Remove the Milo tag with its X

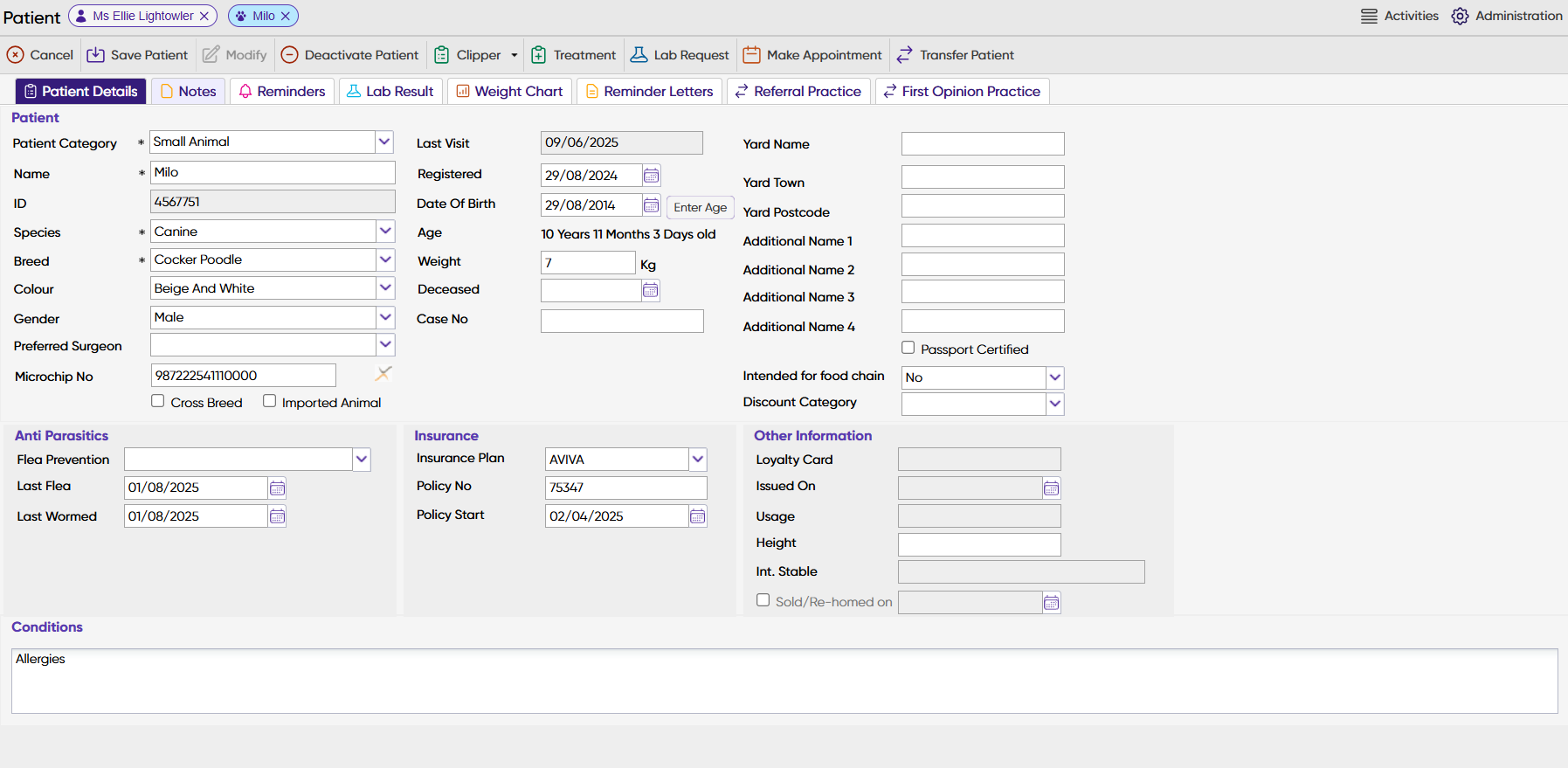point(286,16)
